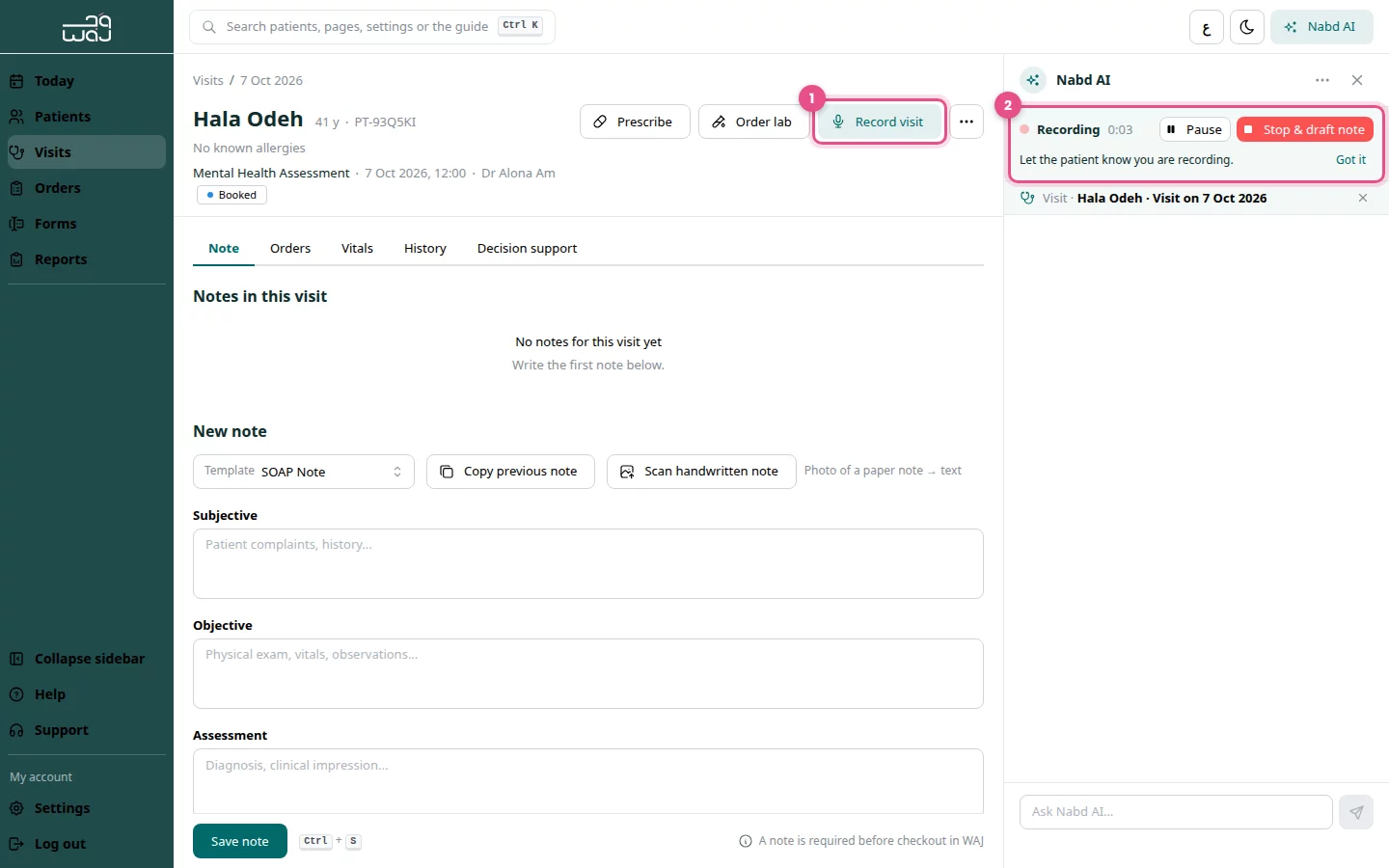Save the note
Screen dimensions: 1389x868
(240, 841)
